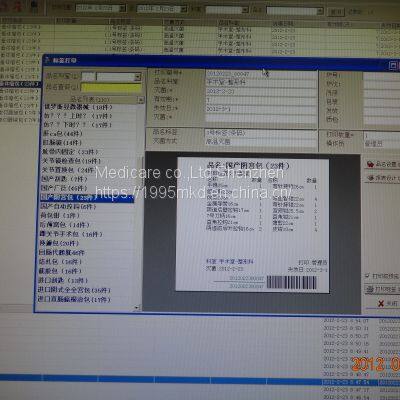Click the label print dialog title bar icon
Image resolution: width=400 pixels, height=400 pixels.
47,60
